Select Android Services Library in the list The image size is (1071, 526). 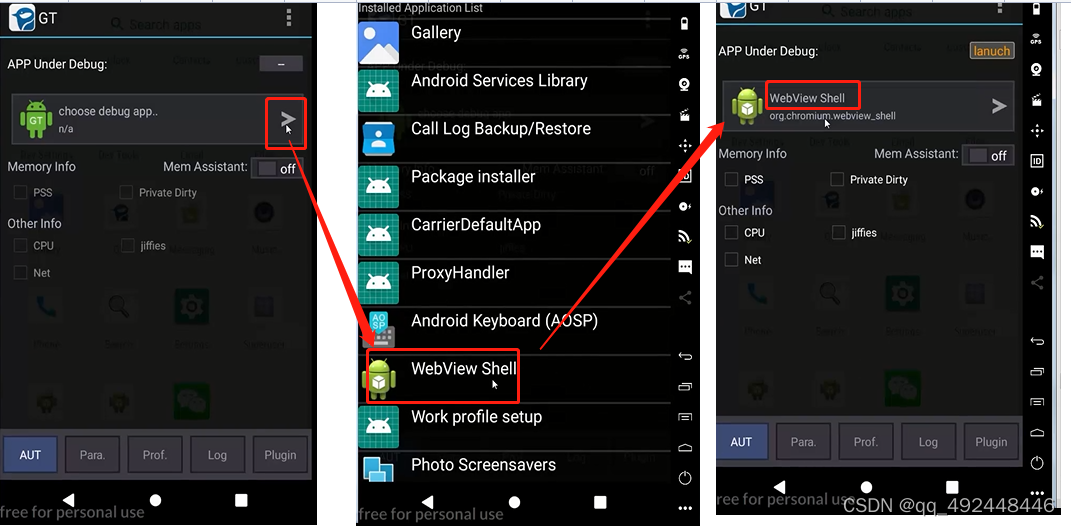(514, 91)
